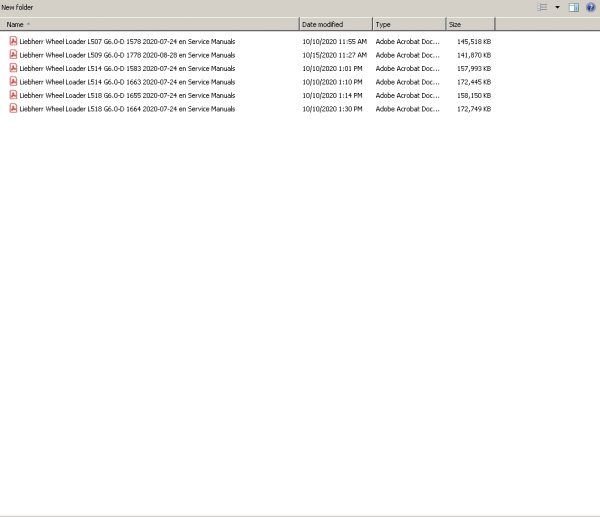Click size value 172,749 KB
Screen dimensions: 600x517
pyautogui.click(x=474, y=109)
